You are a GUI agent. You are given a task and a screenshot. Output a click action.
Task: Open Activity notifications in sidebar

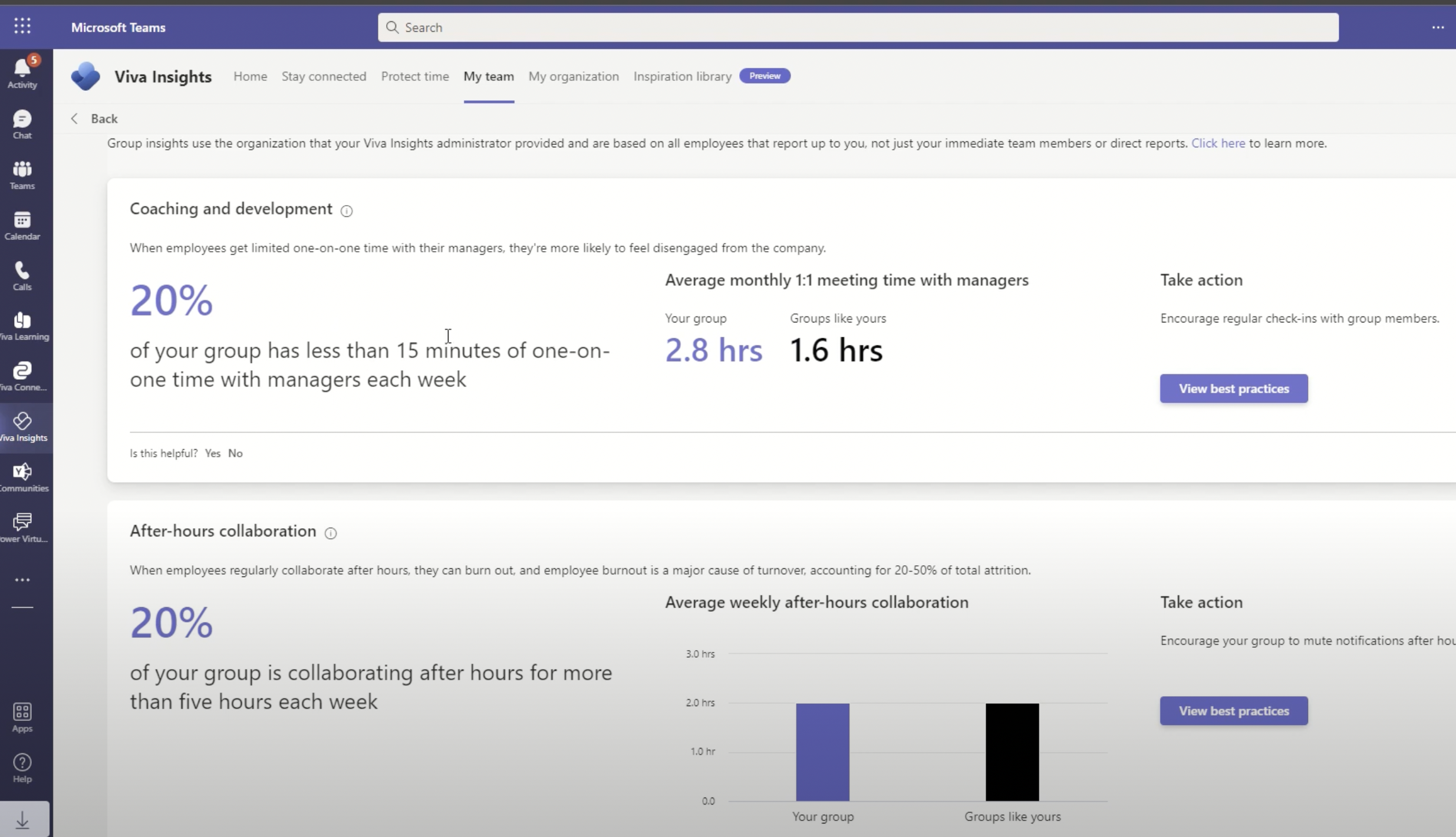pyautogui.click(x=22, y=74)
